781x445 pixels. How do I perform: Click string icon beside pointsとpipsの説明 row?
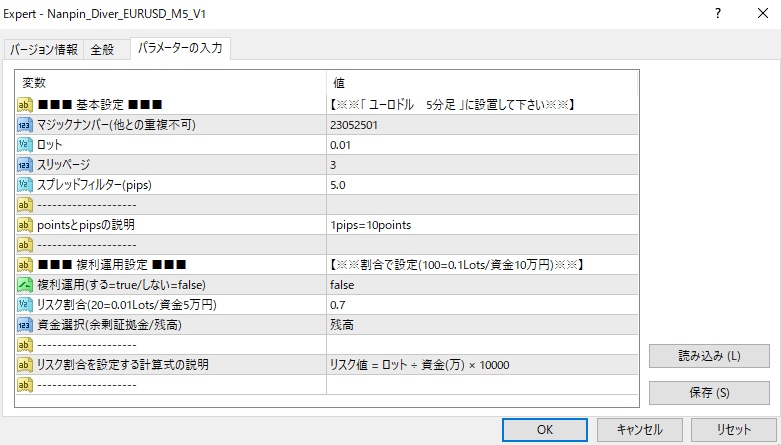(x=24, y=225)
